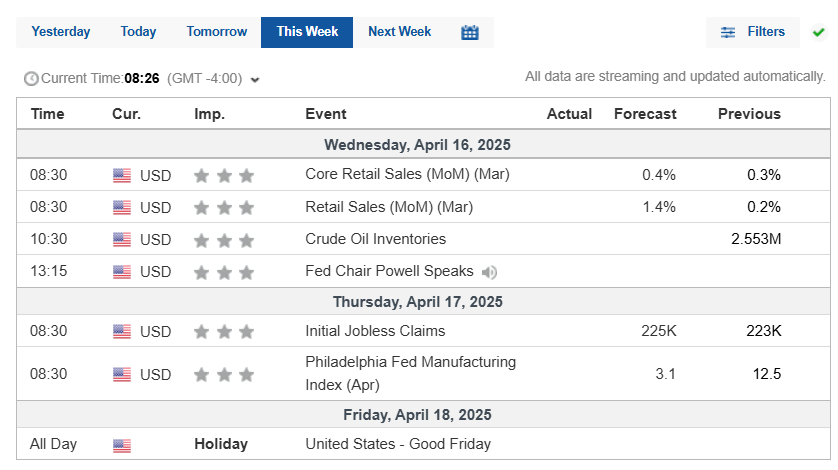Switch to the Yesterday tab
This screenshot has width=838, height=470.
point(61,32)
